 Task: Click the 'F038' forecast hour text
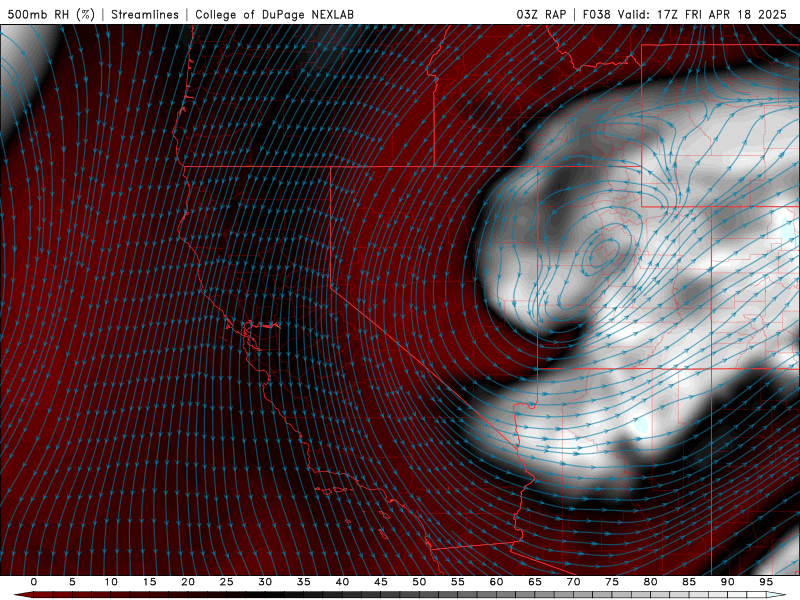(596, 14)
